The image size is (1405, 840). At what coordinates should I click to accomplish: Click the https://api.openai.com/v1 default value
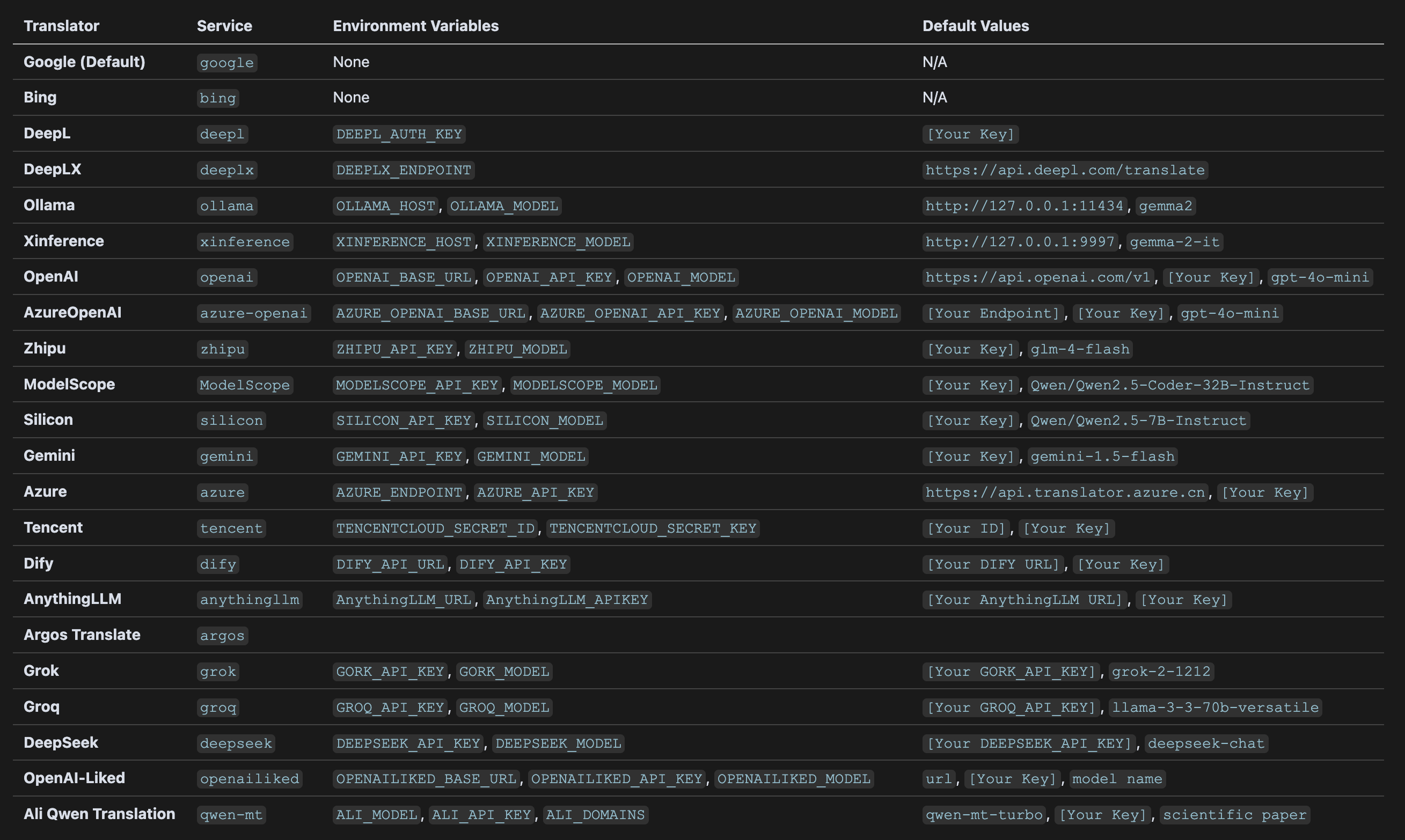1038,277
